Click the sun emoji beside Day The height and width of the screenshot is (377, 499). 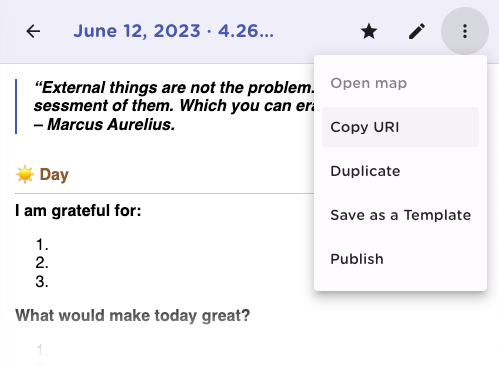(25, 174)
